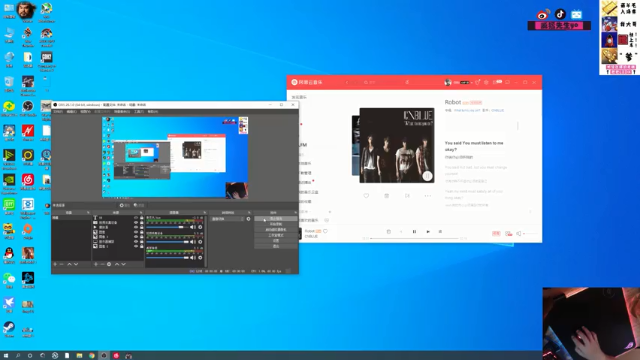Click the volume speaker icon in music player
Image resolution: width=640 pixels, height=360 pixels.
[519, 233]
